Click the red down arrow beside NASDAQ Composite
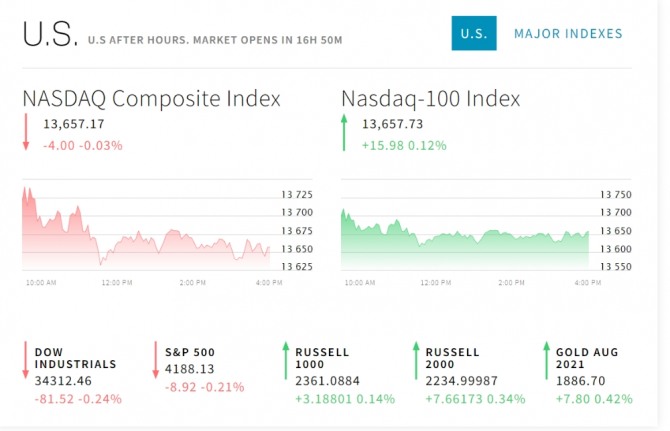 point(26,132)
